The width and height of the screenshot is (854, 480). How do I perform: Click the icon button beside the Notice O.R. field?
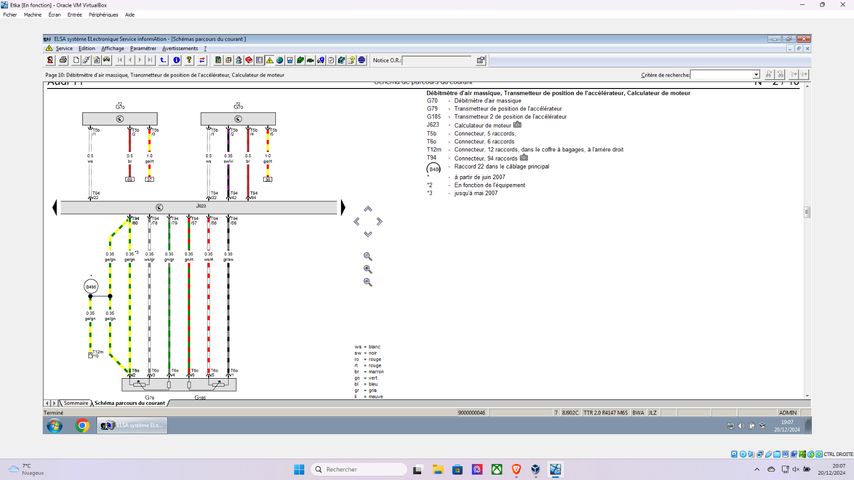tap(481, 60)
